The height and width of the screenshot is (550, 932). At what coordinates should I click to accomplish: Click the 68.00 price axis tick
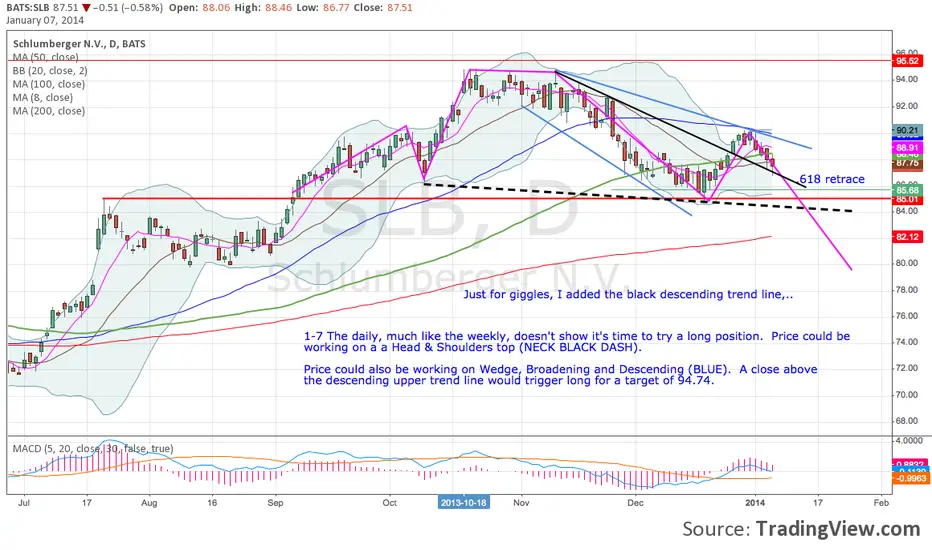(x=907, y=420)
